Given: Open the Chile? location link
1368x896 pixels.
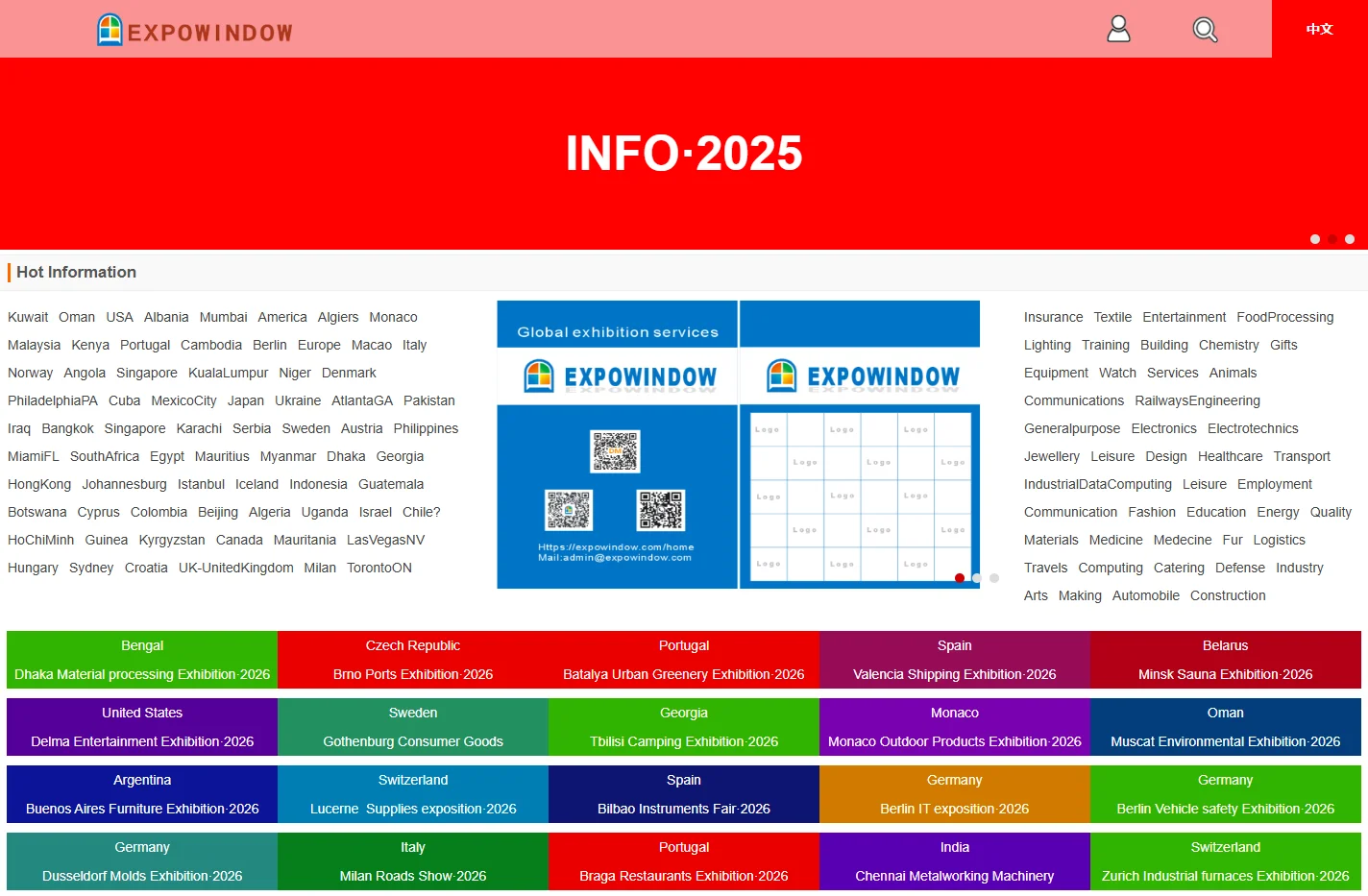Looking at the screenshot, I should (422, 512).
